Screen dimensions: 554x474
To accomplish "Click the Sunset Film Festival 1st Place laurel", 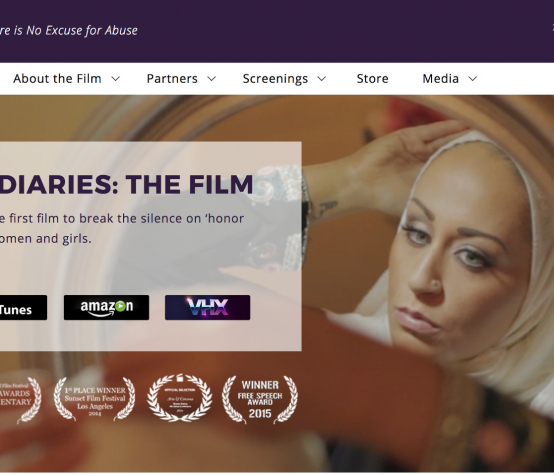I will point(94,399).
